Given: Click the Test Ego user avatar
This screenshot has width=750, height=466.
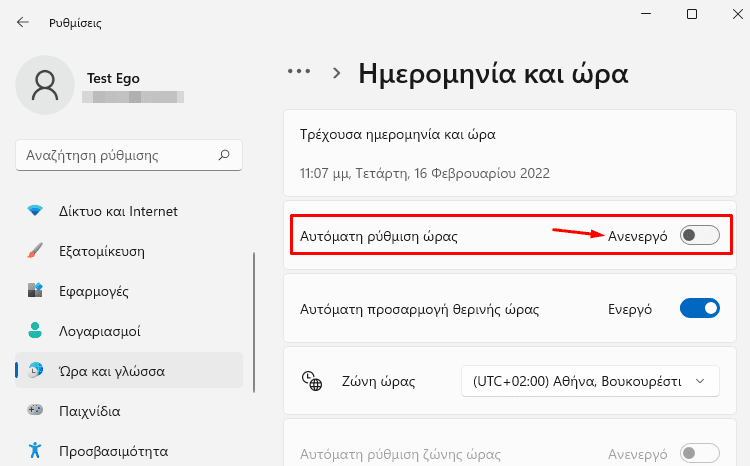Looking at the screenshot, I should (45, 85).
